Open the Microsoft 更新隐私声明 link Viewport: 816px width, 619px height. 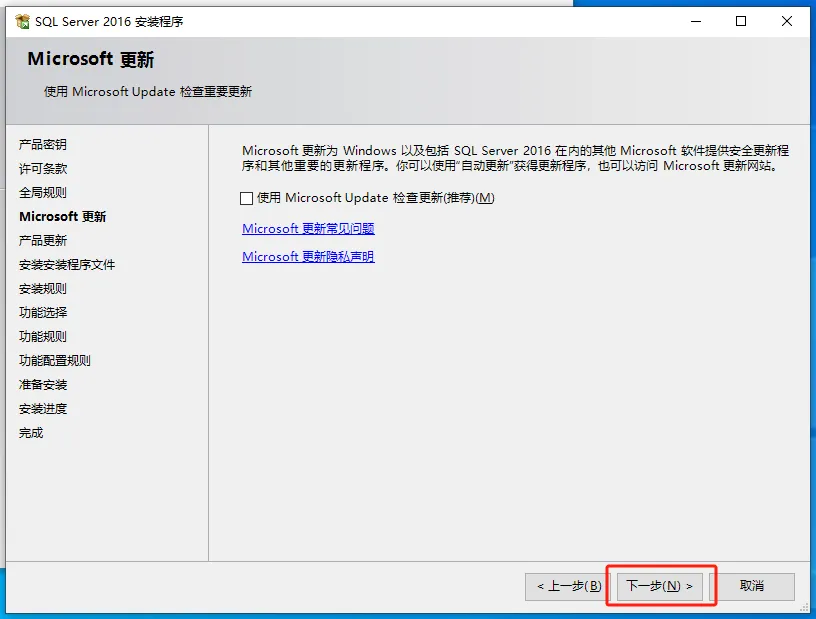[x=308, y=257]
